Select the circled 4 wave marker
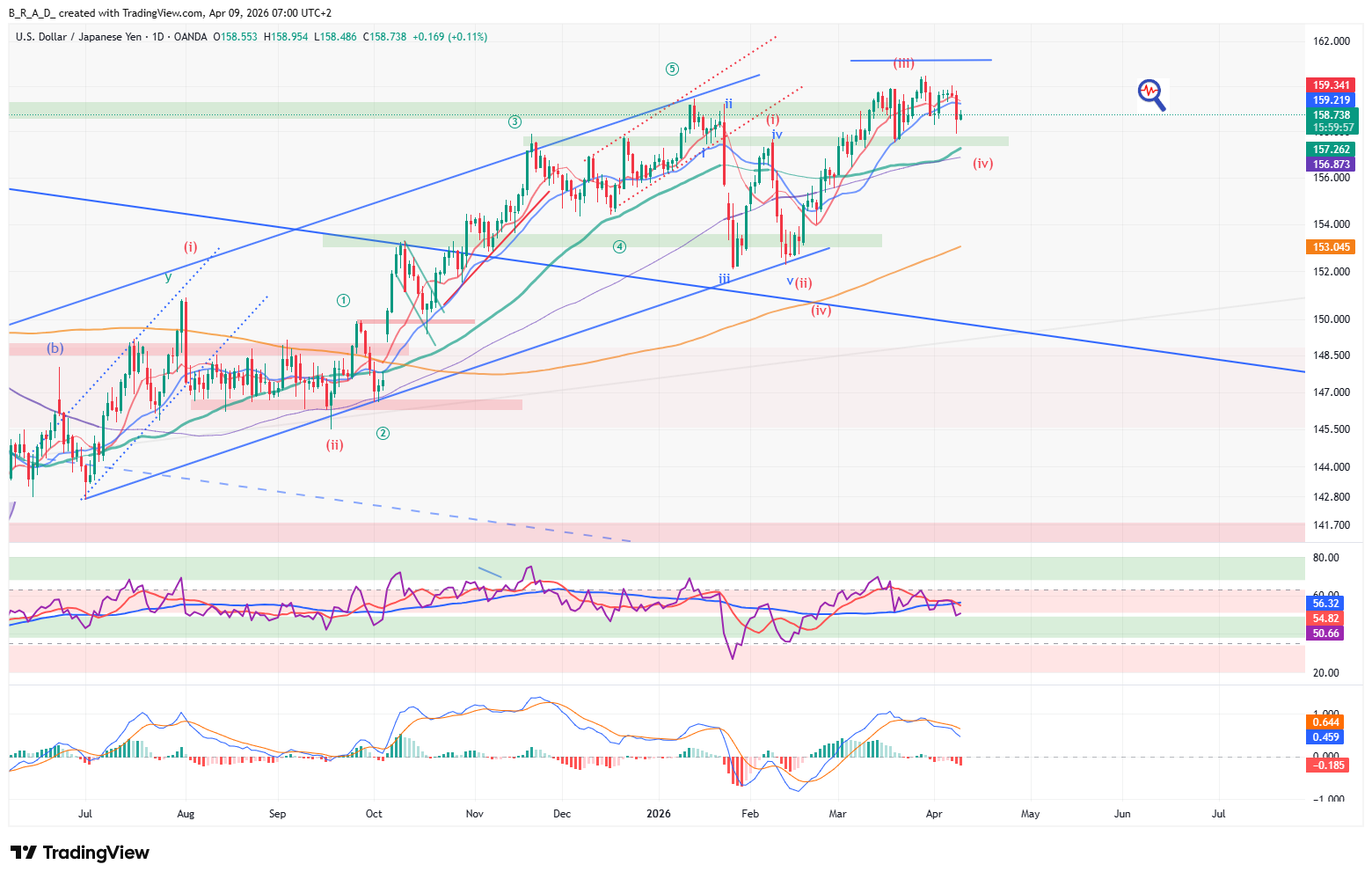This screenshot has height=879, width=1372. click(x=619, y=246)
